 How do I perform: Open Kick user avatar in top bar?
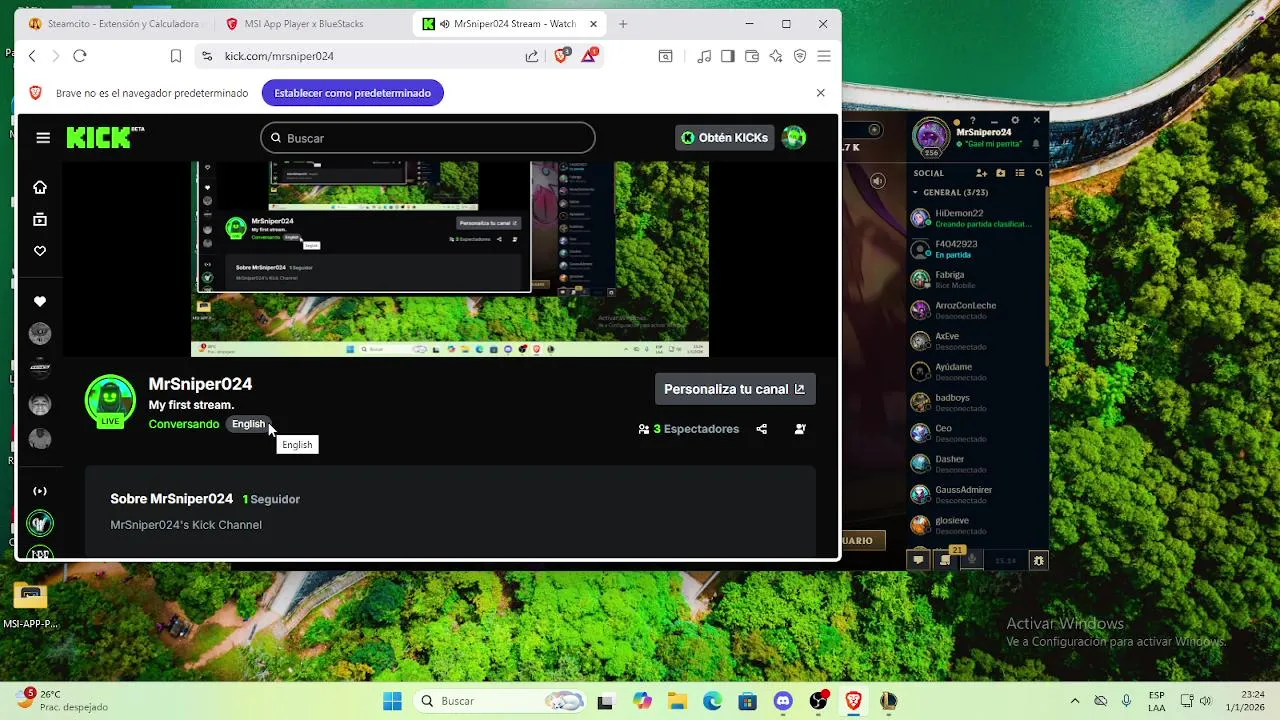pos(794,138)
